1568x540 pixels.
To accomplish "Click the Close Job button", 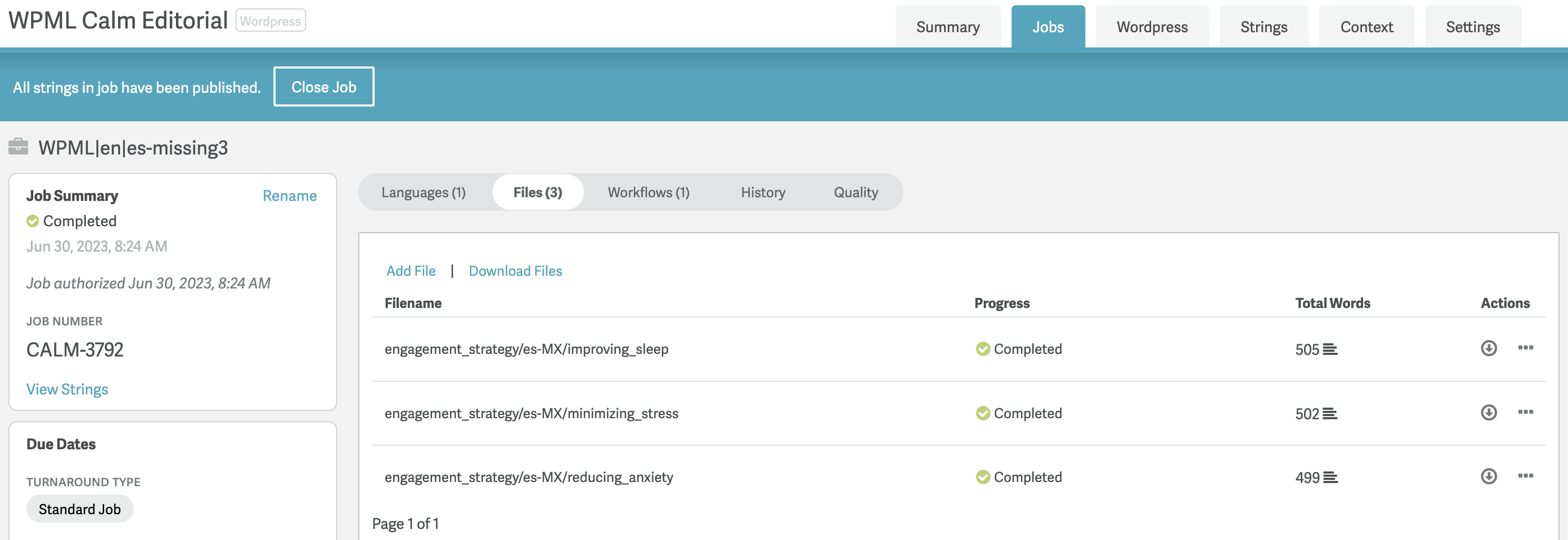I will pyautogui.click(x=323, y=86).
